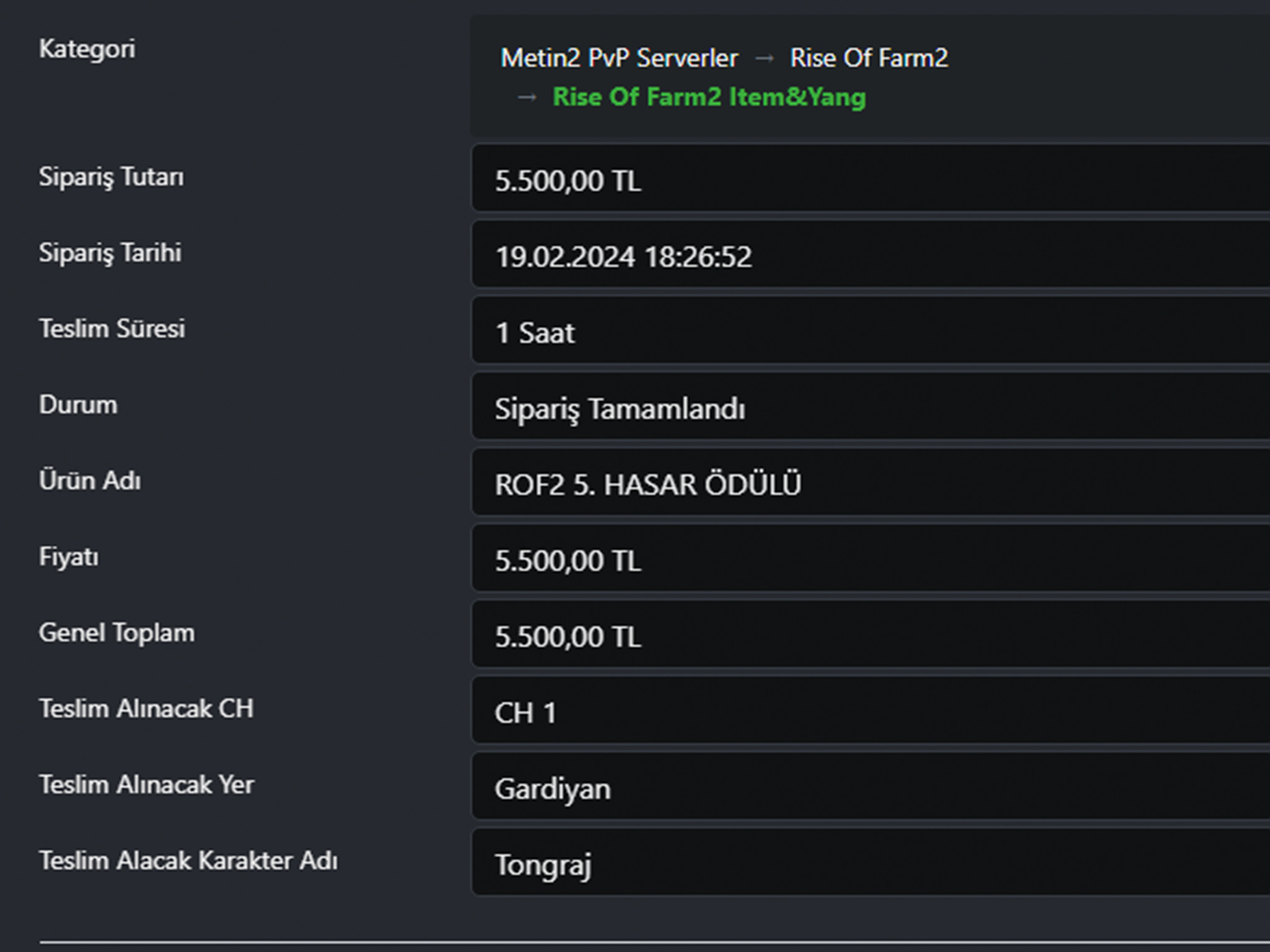The image size is (1270, 952).
Task: Open the green Rise Of Farm2 Item&Yang link
Action: [x=709, y=97]
